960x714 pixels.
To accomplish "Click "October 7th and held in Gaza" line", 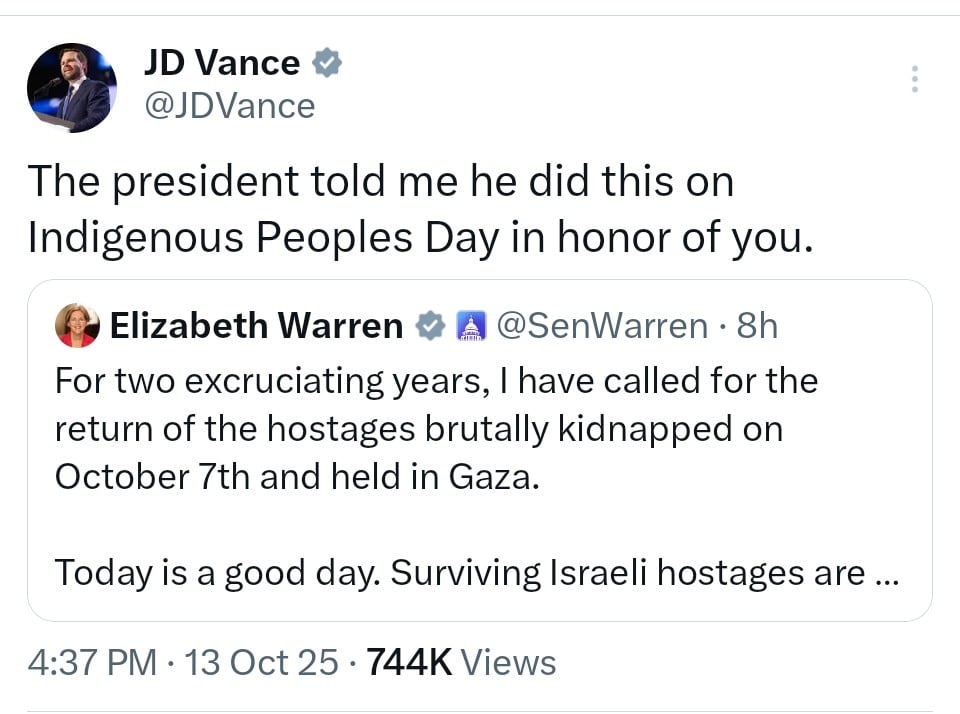I will (297, 476).
